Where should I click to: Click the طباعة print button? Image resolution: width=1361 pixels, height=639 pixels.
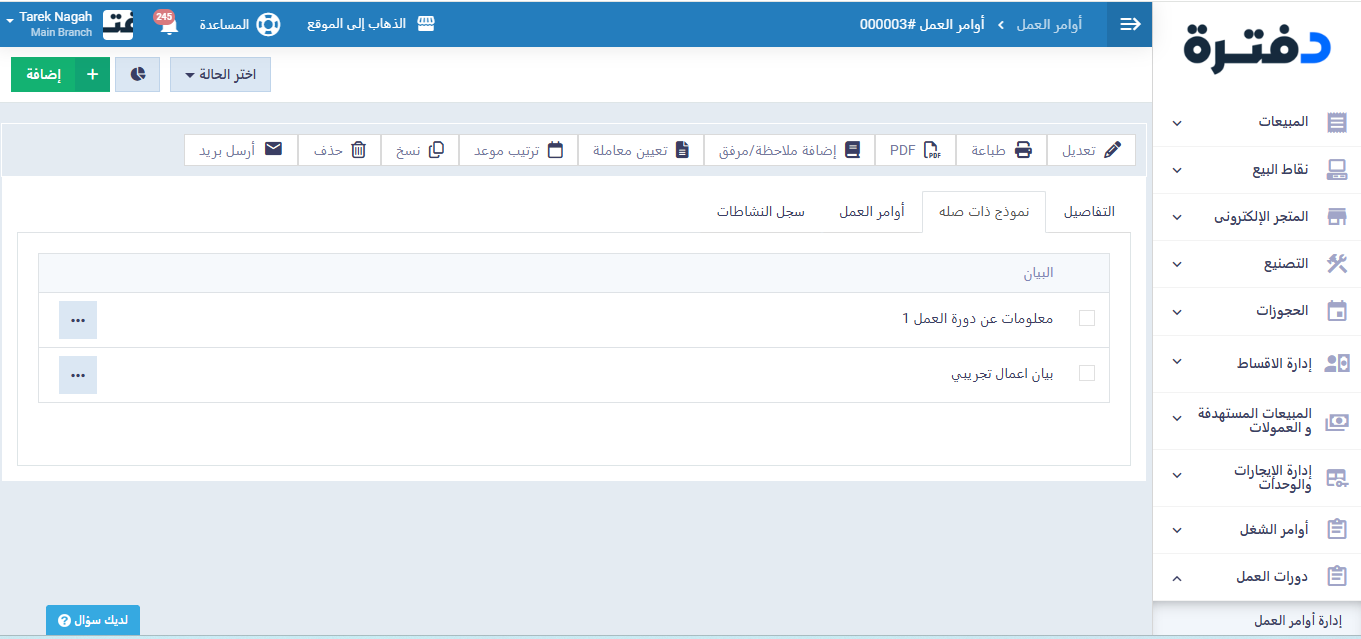1001,150
